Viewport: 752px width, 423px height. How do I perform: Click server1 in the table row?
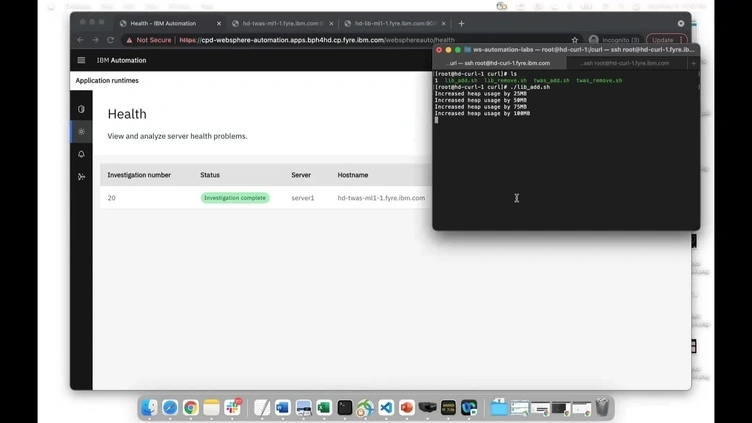point(303,198)
